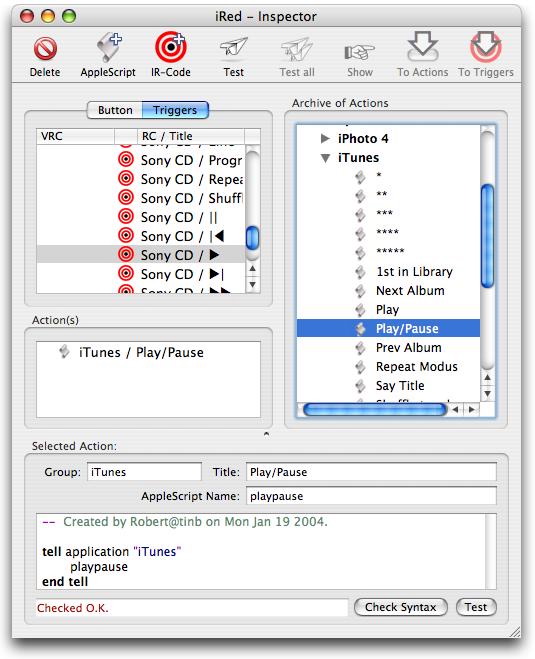Click target icon of Sony CD / Repea row
The width and height of the screenshot is (535, 659).
[126, 178]
